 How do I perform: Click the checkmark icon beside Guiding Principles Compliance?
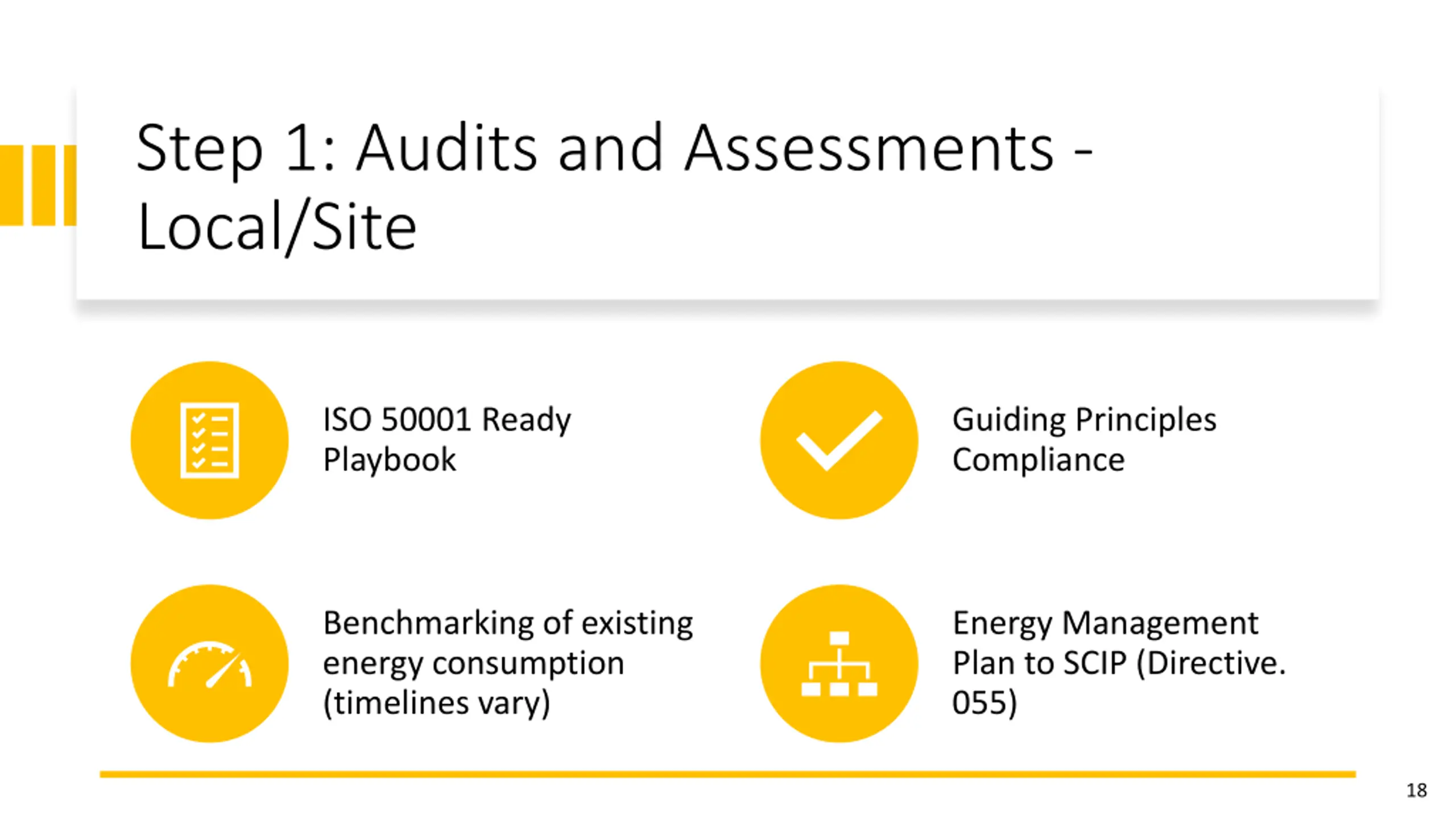coord(839,440)
